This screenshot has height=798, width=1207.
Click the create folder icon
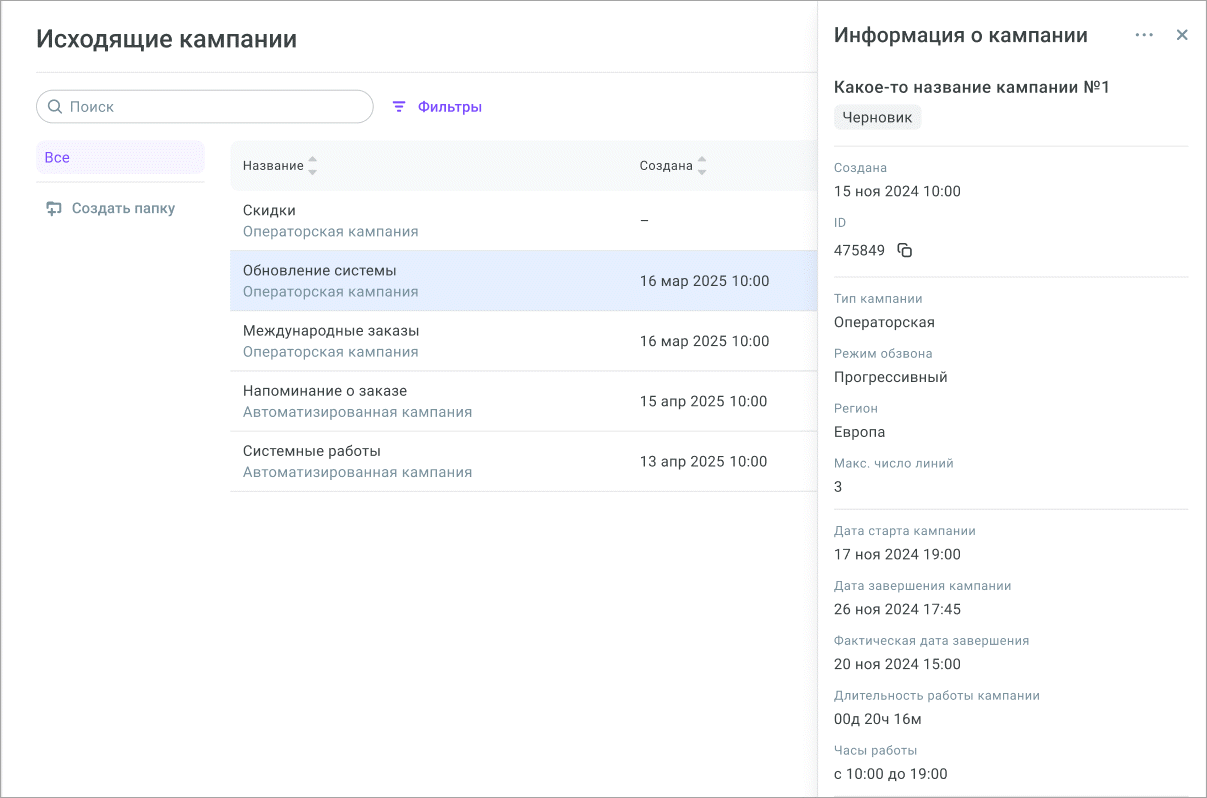pyautogui.click(x=54, y=209)
